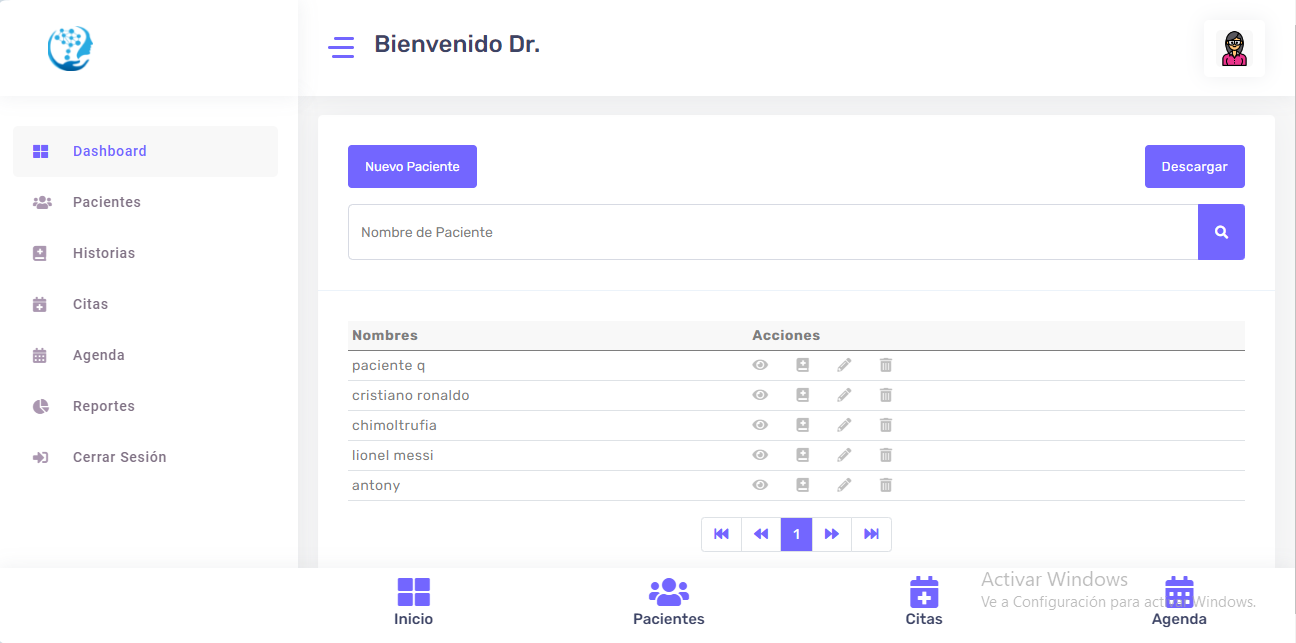Open the user avatar profile menu
Image resolution: width=1296 pixels, height=643 pixels.
(x=1234, y=48)
